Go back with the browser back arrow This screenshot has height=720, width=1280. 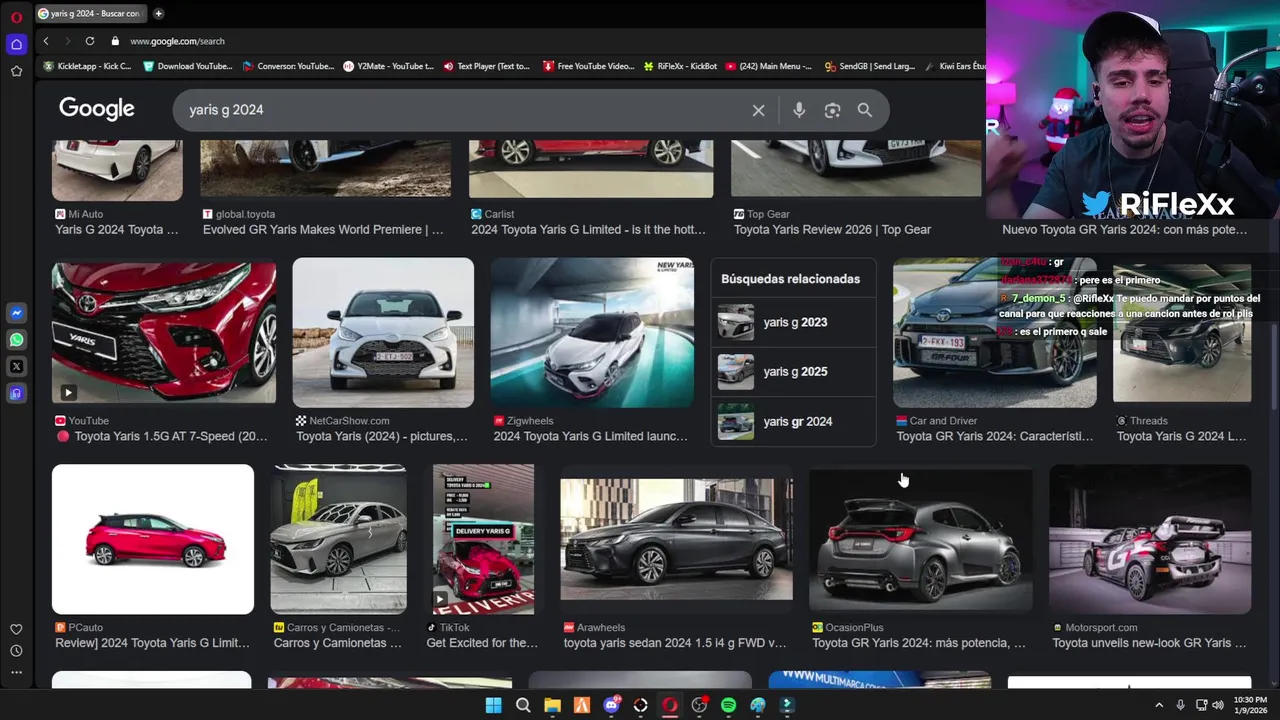click(46, 41)
